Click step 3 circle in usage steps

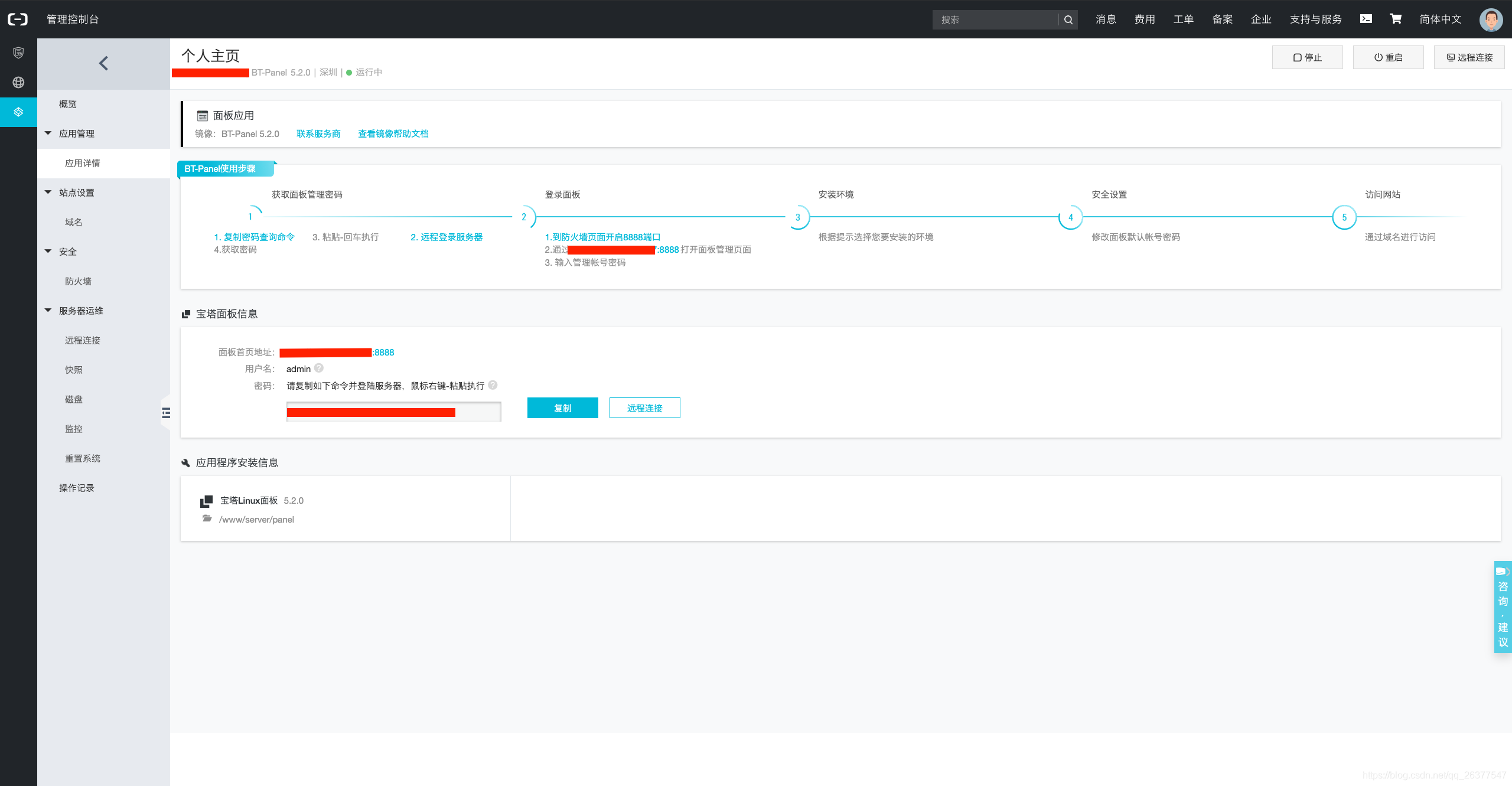click(x=797, y=217)
